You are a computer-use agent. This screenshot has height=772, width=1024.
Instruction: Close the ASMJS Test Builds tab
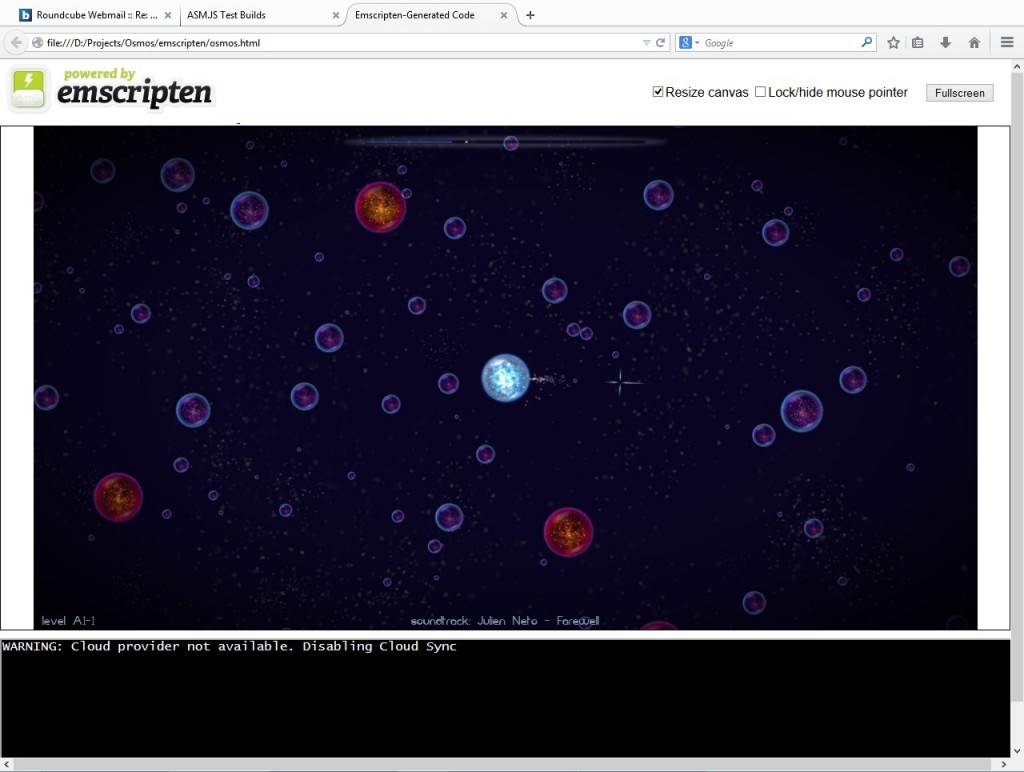(x=336, y=15)
